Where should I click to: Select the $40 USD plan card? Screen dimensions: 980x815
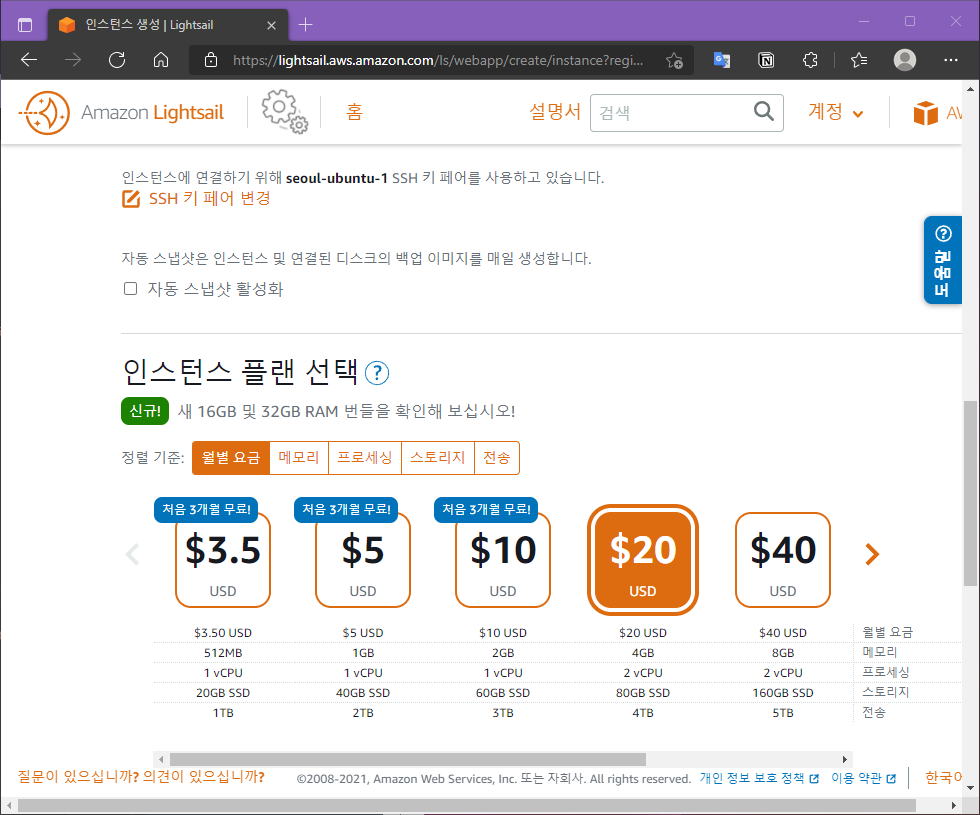pyautogui.click(x=783, y=559)
